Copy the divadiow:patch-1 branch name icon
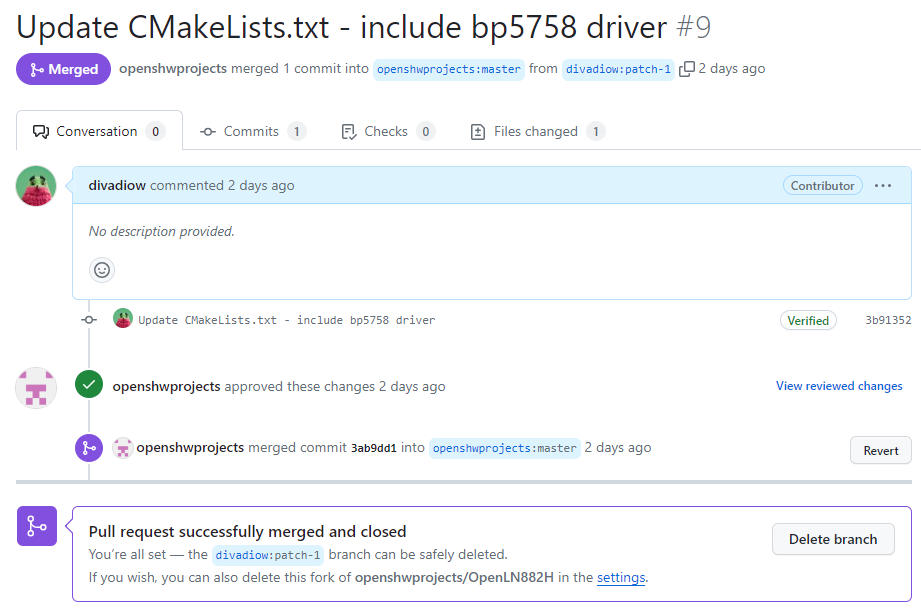Viewport: 921px width, 615px height. click(x=686, y=69)
